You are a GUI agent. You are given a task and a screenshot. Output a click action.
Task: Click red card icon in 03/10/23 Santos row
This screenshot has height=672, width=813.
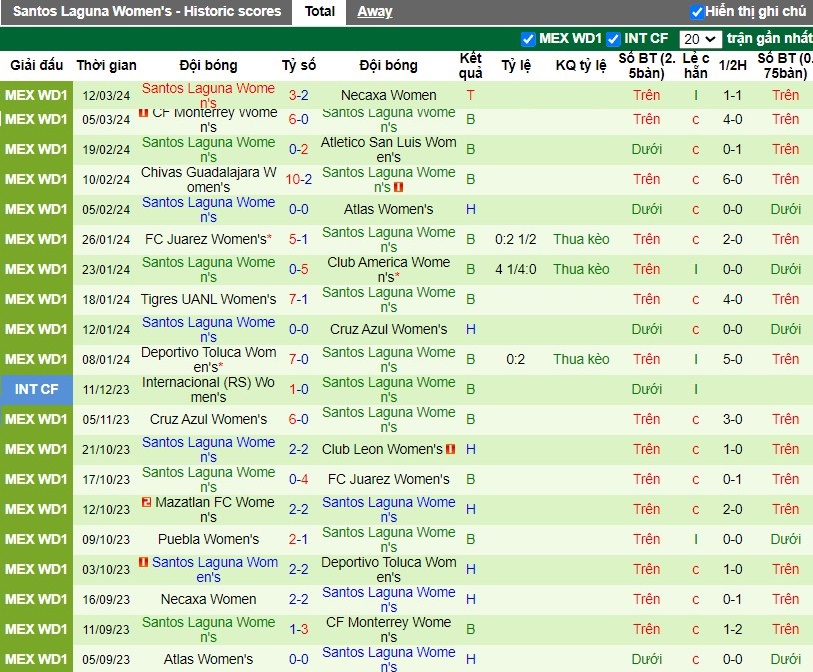pyautogui.click(x=144, y=562)
